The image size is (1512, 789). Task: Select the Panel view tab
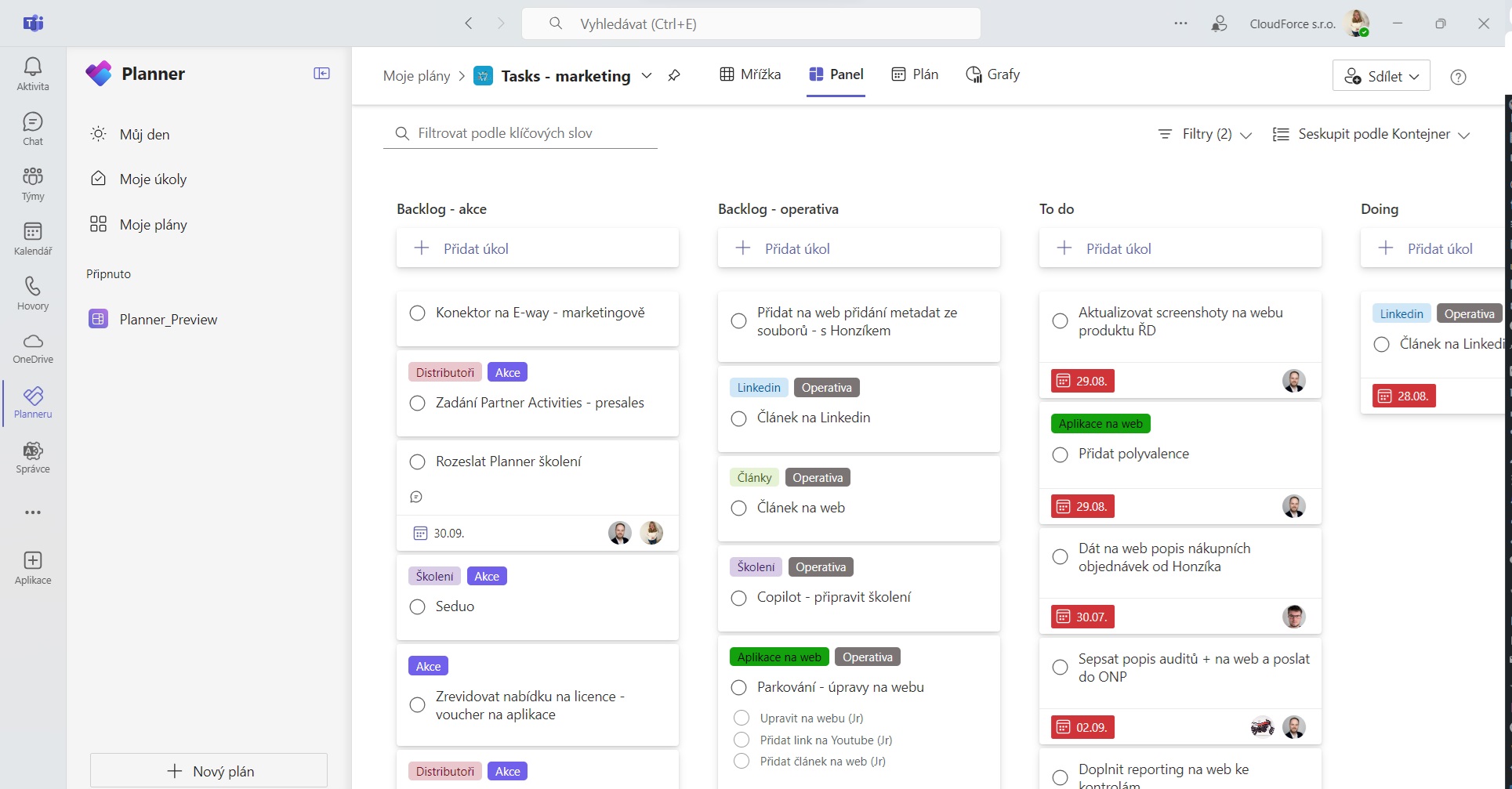tap(836, 74)
